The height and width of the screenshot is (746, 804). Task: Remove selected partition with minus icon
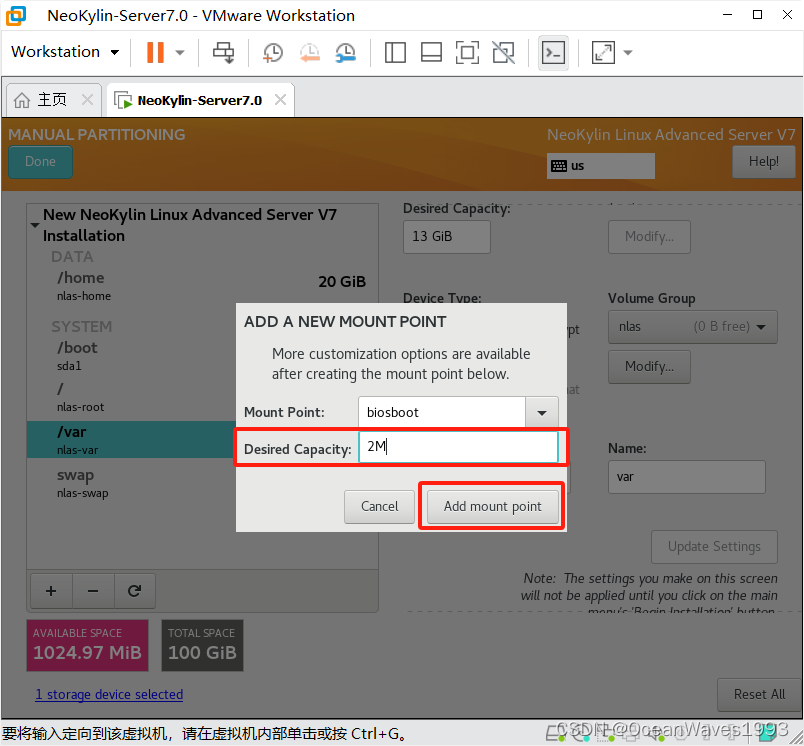point(93,591)
